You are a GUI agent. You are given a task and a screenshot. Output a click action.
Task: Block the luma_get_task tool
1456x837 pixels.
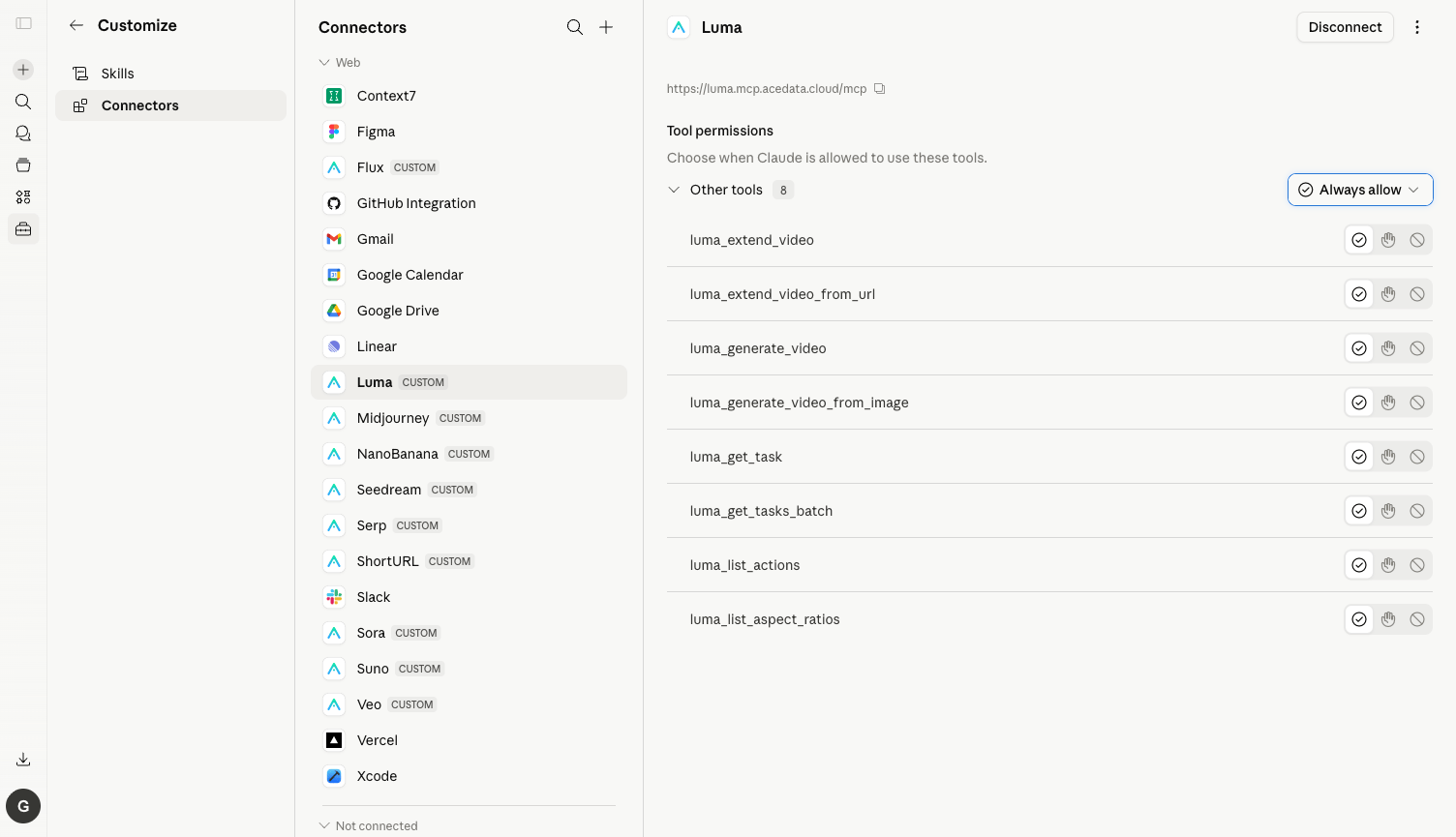[x=1417, y=457]
